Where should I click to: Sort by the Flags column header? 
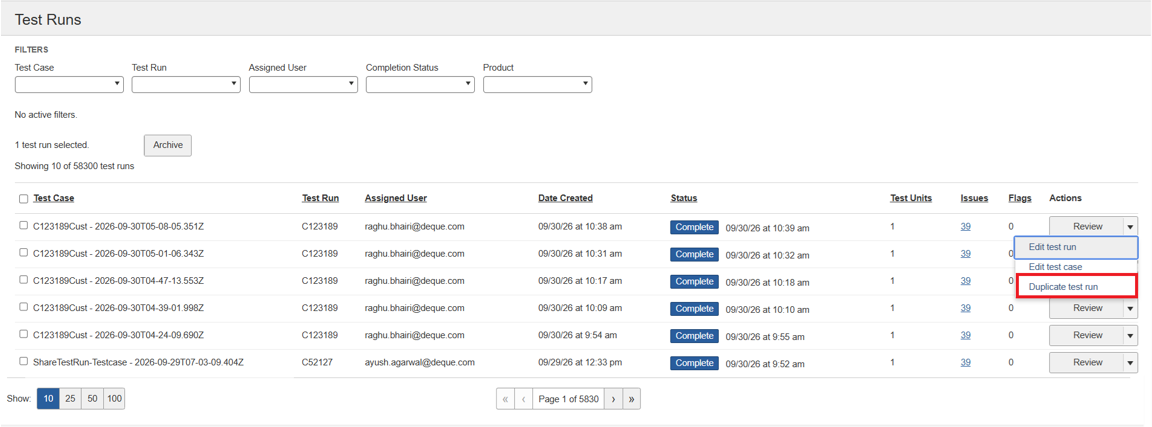click(x=1020, y=198)
